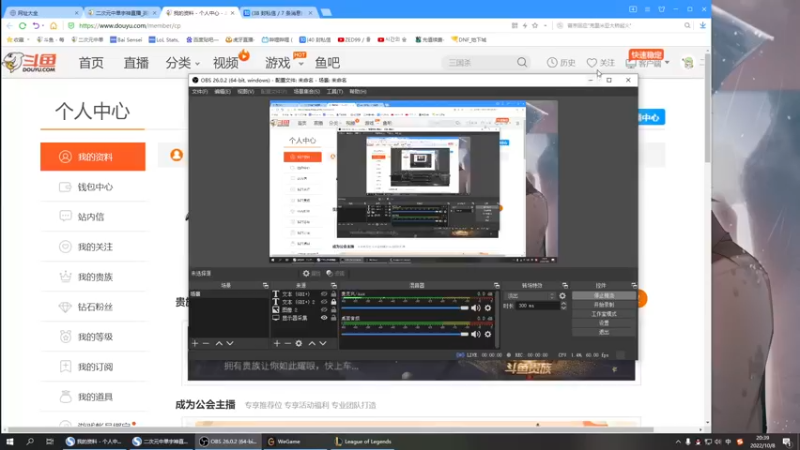Viewport: 800px width, 450px height.
Task: Toggle visibility of 文本 (GDI+) 2 source
Action: (x=324, y=302)
